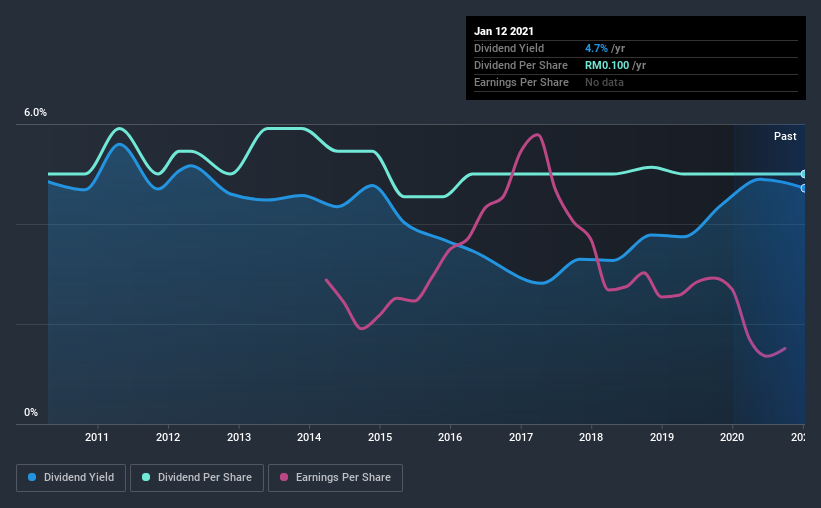Screen dimensions: 821x508
Task: Click the pink Earnings Per Share legend dot
Action: click(284, 477)
